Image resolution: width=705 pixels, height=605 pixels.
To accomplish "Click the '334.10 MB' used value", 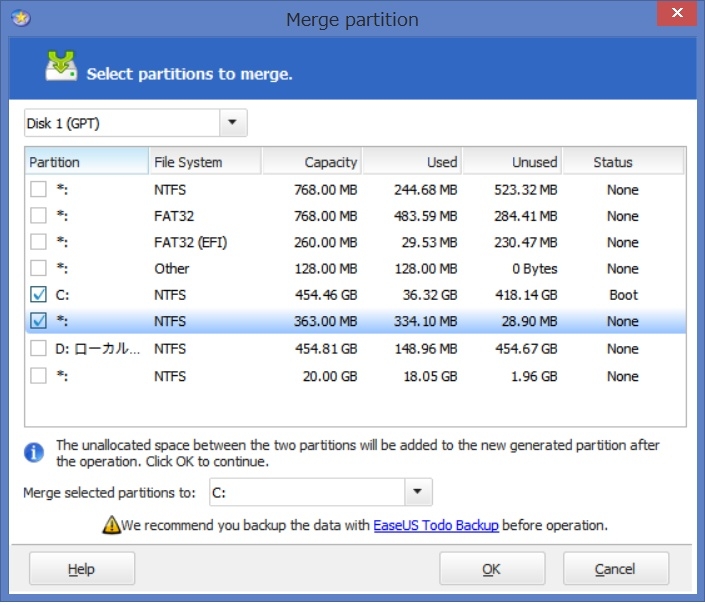I will point(426,321).
